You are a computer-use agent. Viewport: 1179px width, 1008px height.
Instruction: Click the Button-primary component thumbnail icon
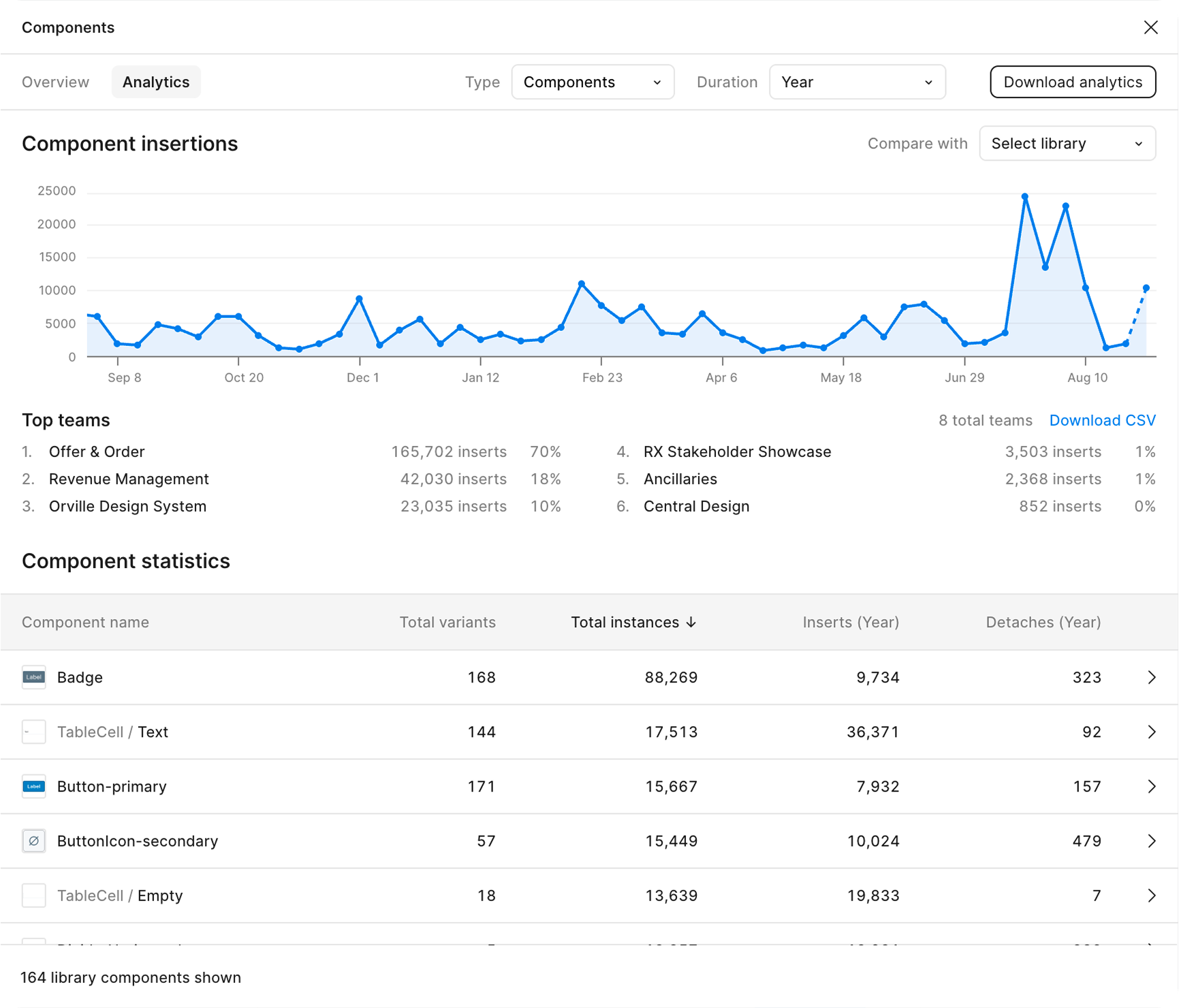34,786
